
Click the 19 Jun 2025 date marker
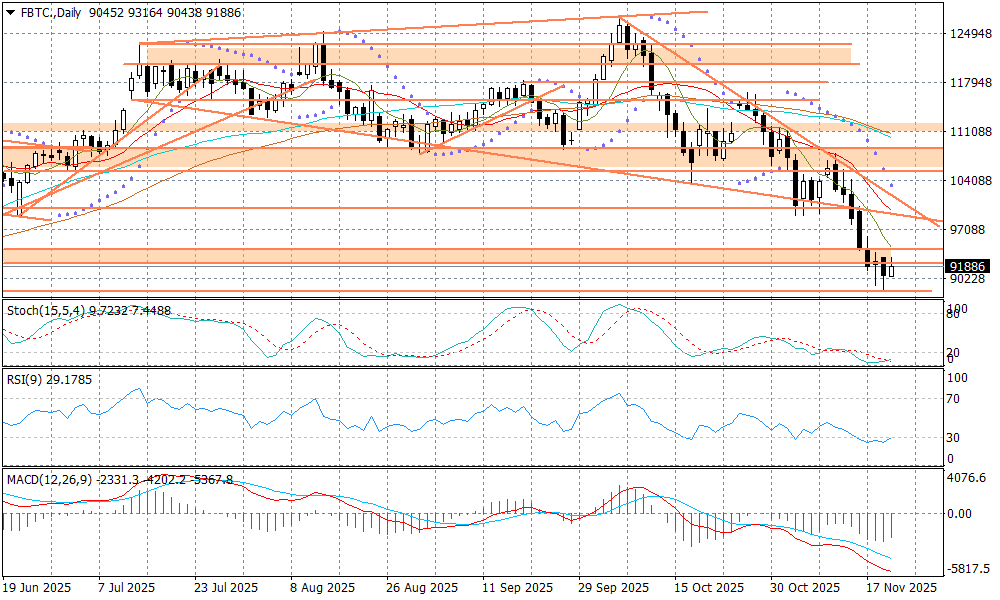39,588
